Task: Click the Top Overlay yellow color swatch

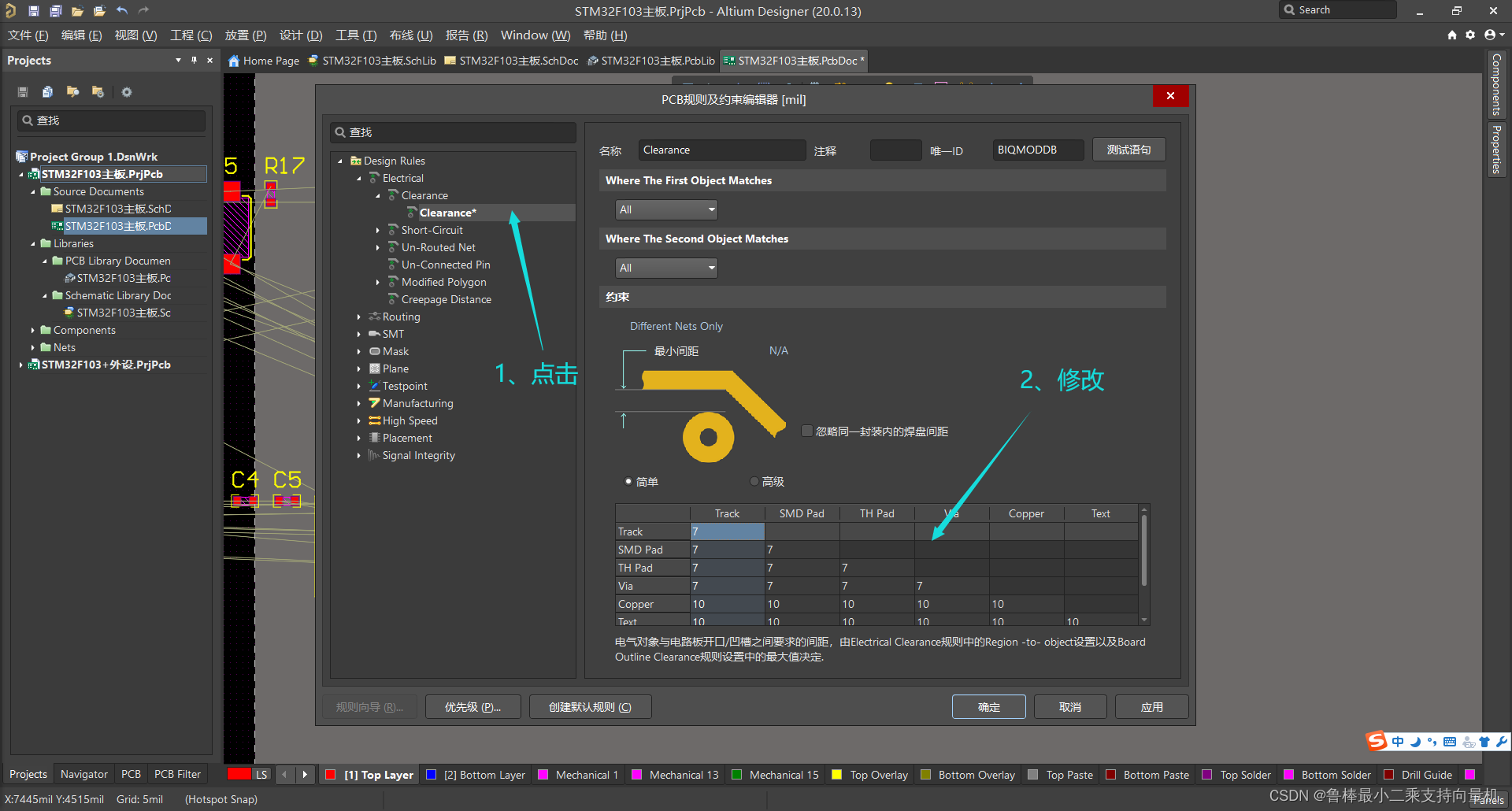Action: pos(837,775)
